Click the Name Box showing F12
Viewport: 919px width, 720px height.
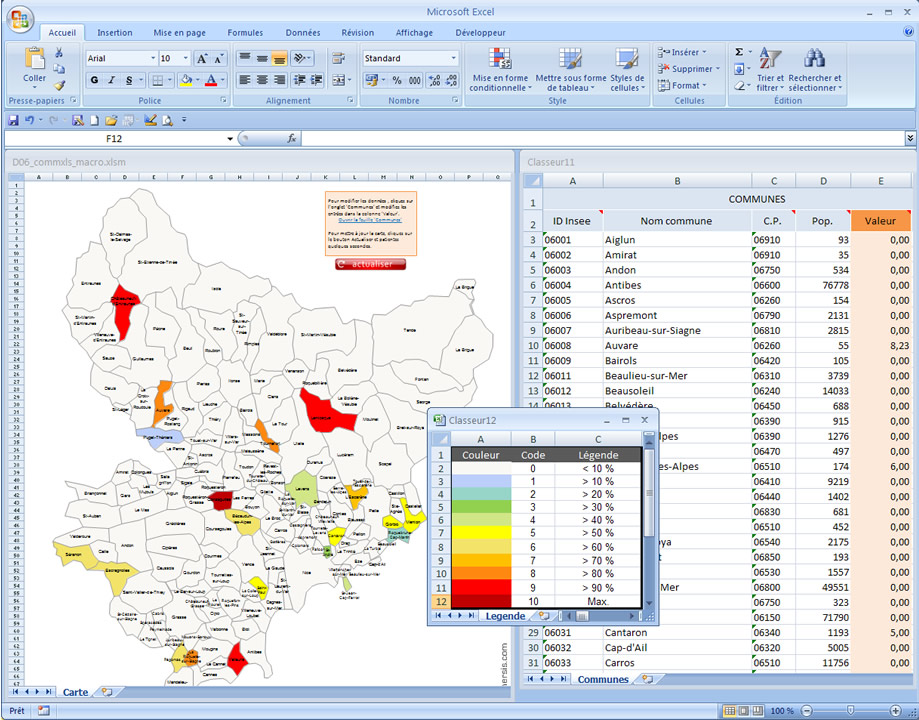(x=114, y=138)
